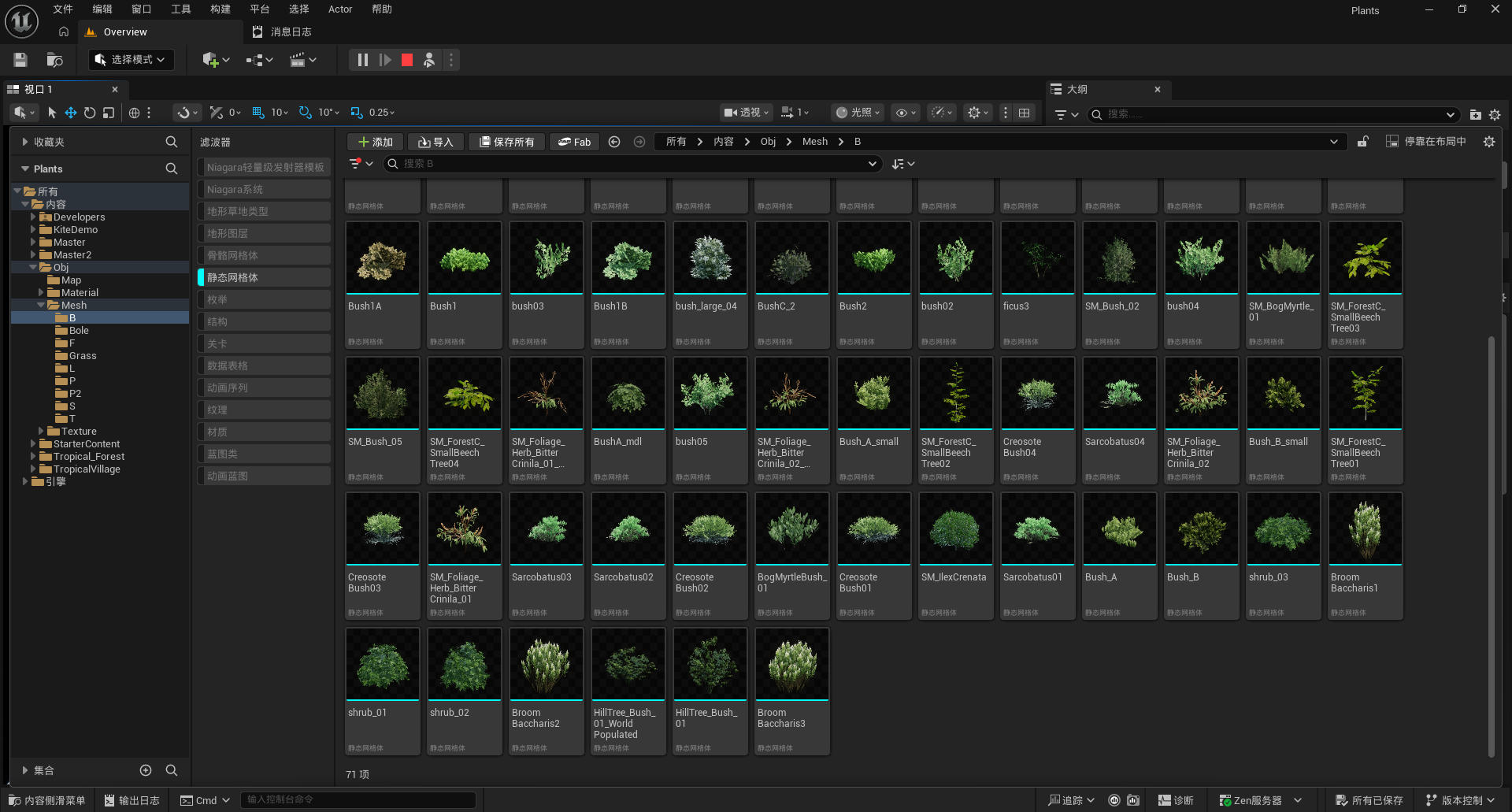Open the 透视 perspective dropdown
This screenshot has width=1512, height=812.
747,113
